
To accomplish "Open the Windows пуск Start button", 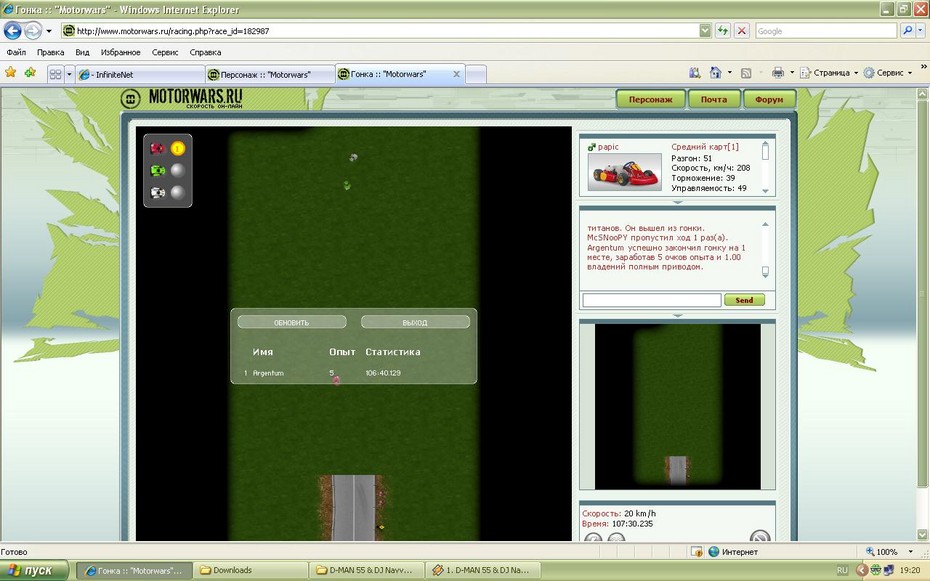I will (x=34, y=570).
